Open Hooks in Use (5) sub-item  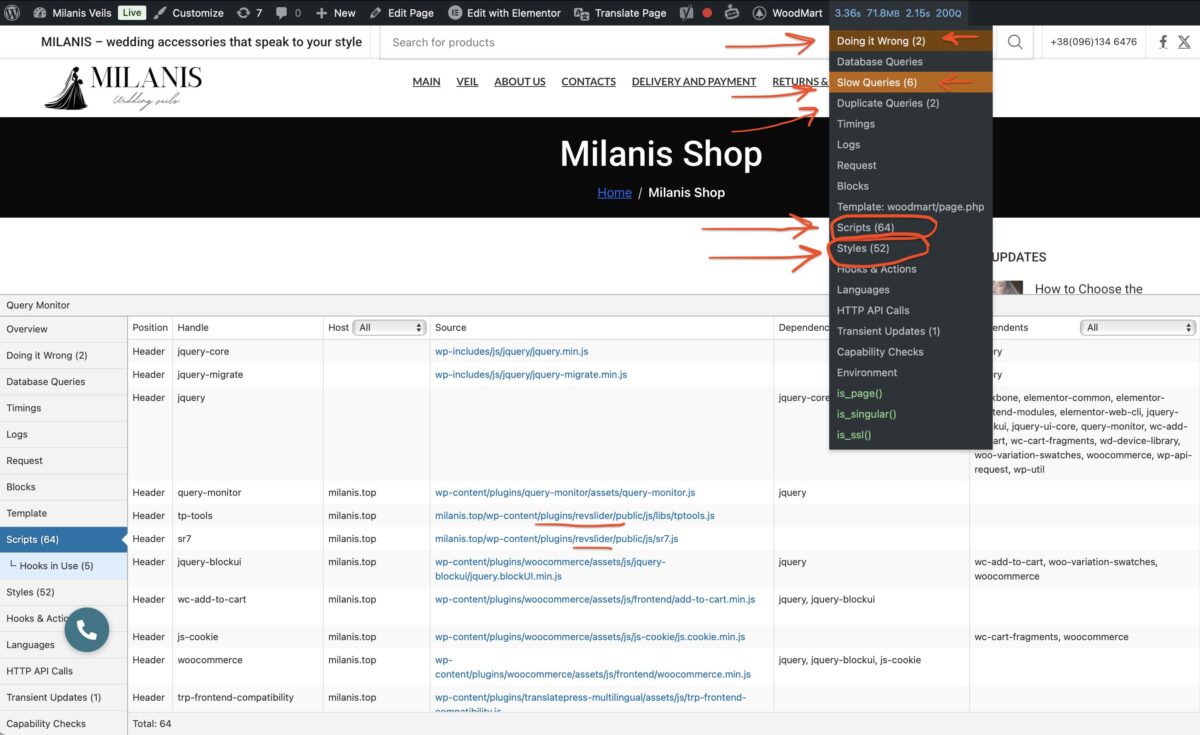click(x=64, y=566)
